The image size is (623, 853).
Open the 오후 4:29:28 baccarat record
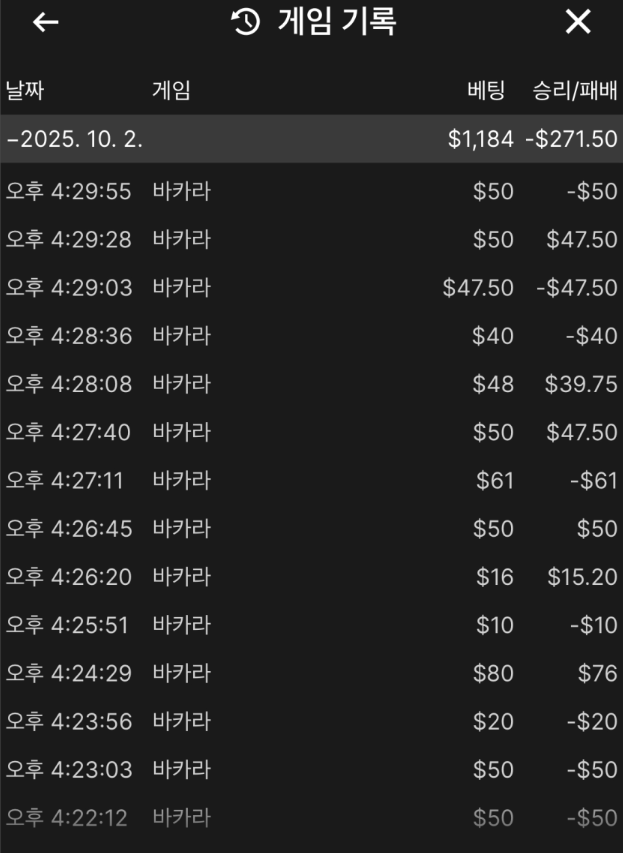[311, 240]
